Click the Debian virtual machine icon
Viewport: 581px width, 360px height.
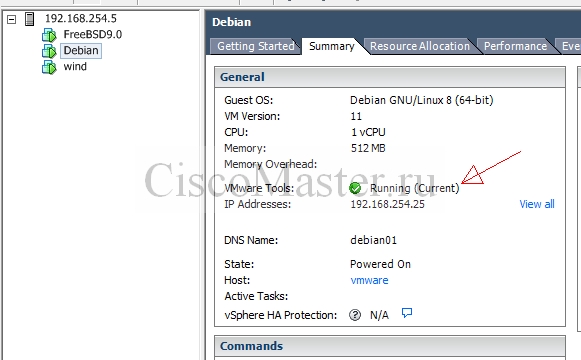49,51
